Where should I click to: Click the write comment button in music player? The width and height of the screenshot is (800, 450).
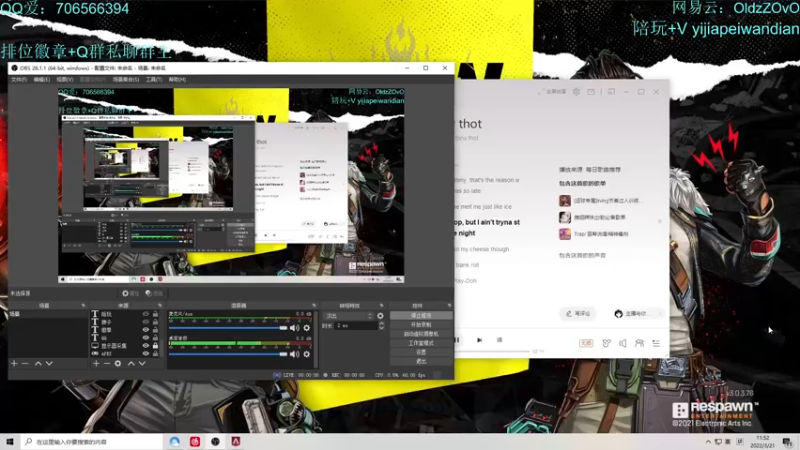[x=579, y=314]
